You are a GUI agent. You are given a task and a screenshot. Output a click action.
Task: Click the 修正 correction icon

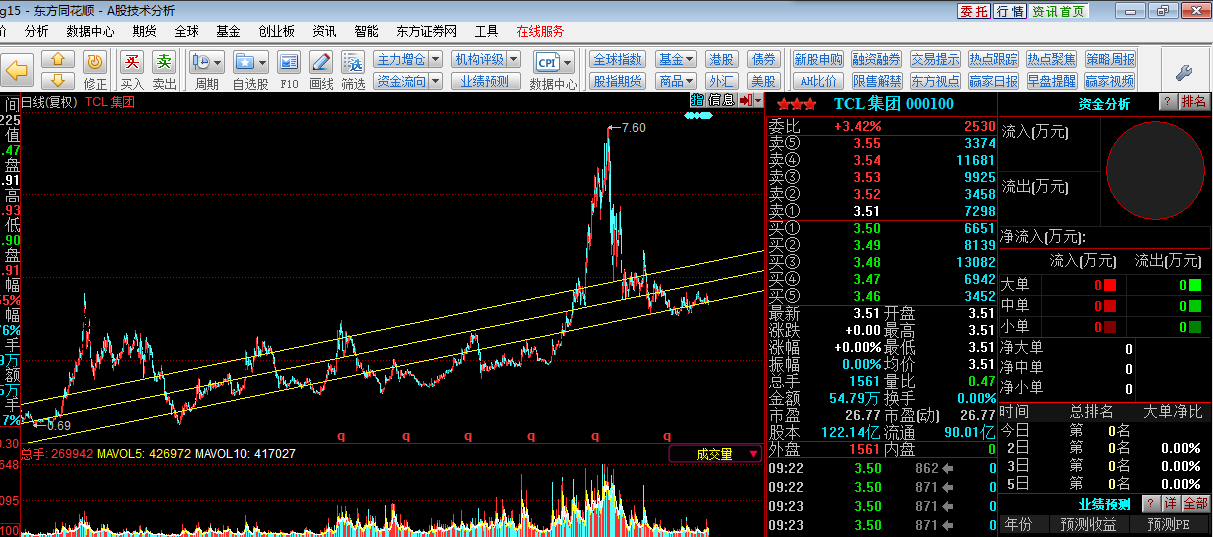95,62
